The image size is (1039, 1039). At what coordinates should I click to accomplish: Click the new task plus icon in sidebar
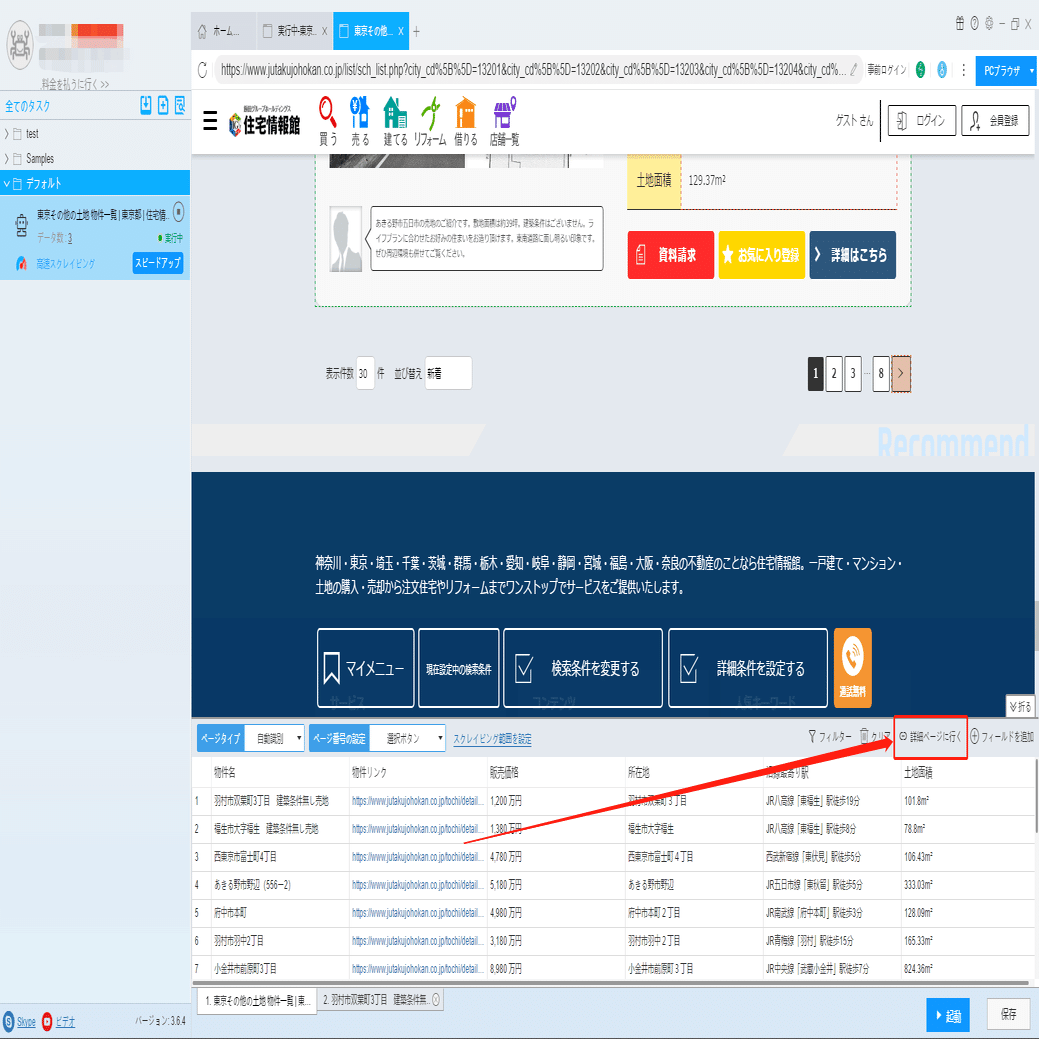pyautogui.click(x=163, y=105)
